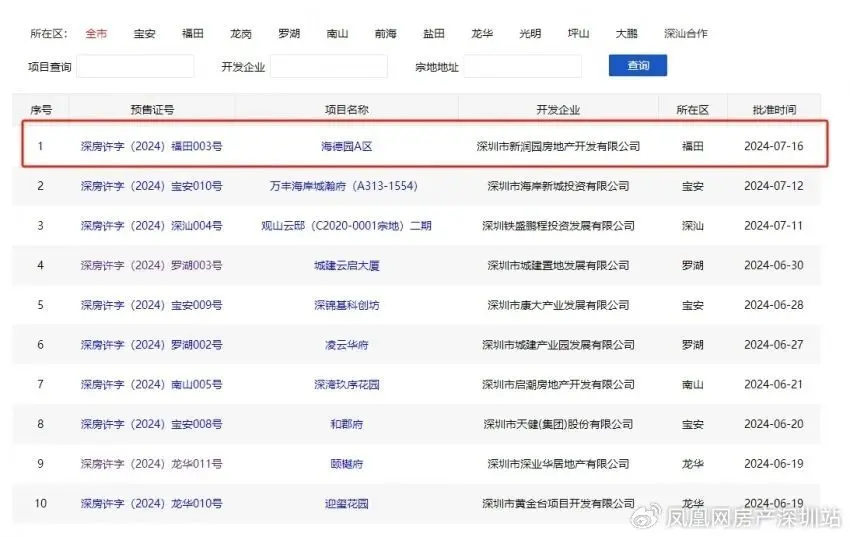Open project 海德园A区
The width and height of the screenshot is (850, 537).
(x=346, y=146)
